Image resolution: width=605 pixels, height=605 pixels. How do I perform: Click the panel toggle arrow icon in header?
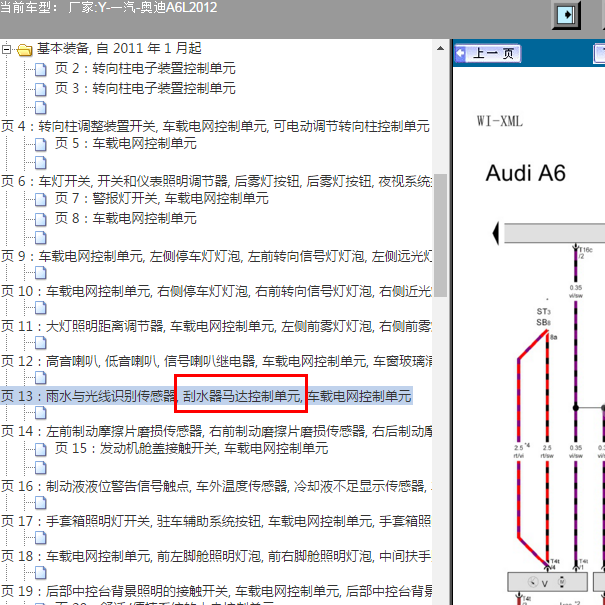tap(566, 15)
